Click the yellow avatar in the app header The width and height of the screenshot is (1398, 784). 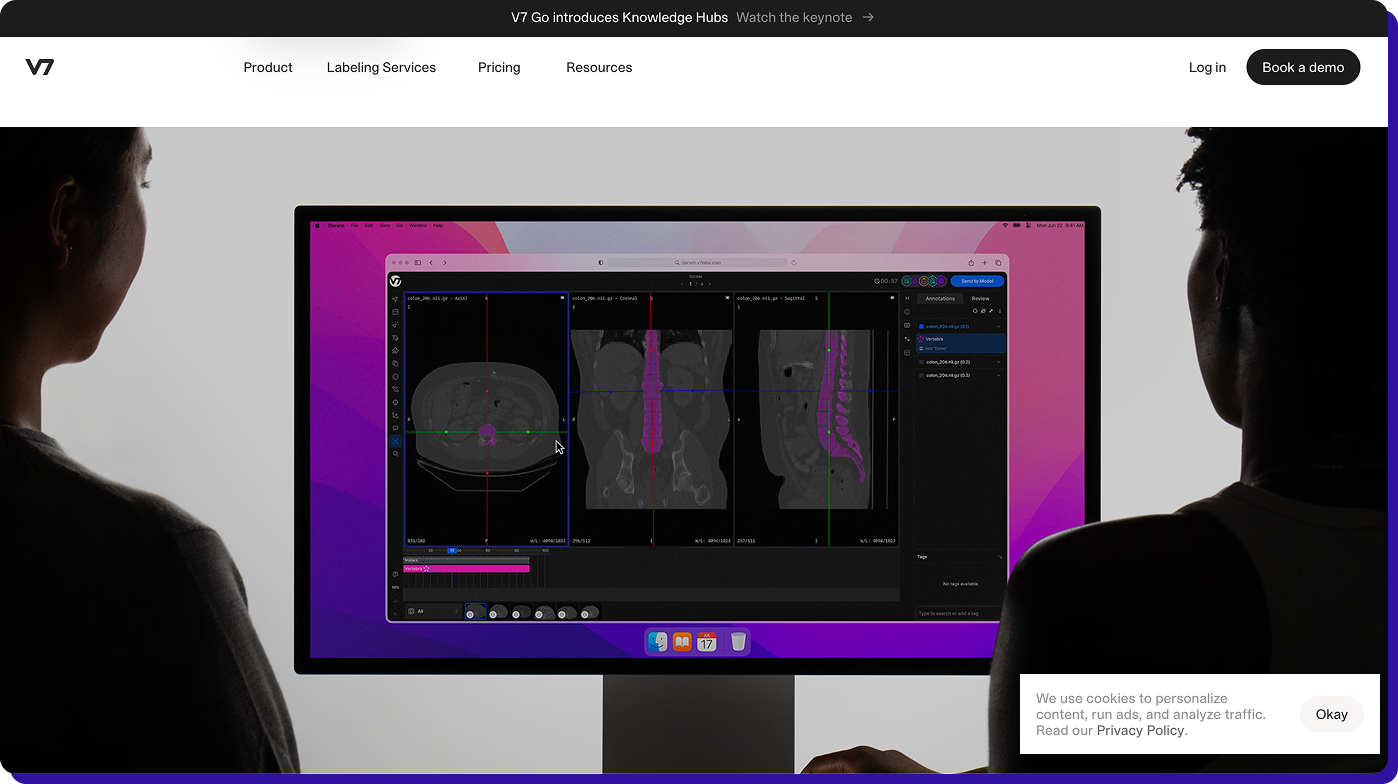(x=923, y=281)
